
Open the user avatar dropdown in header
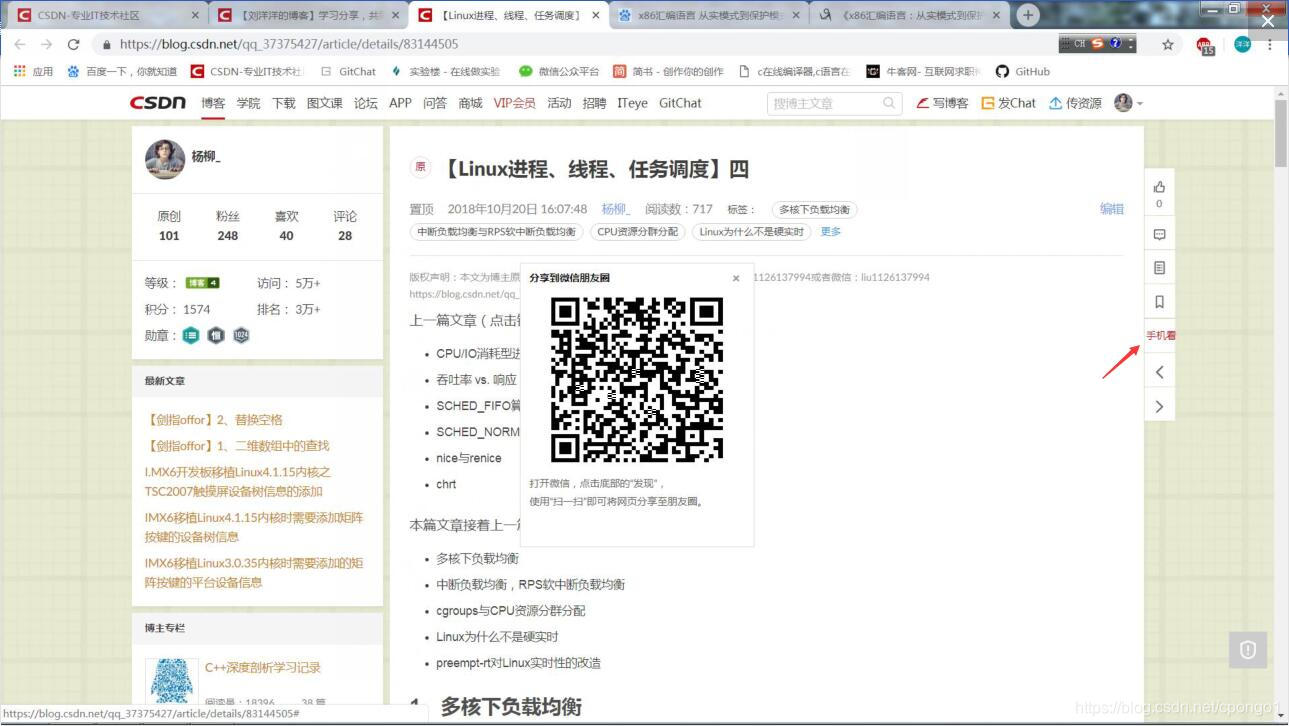pos(1128,103)
